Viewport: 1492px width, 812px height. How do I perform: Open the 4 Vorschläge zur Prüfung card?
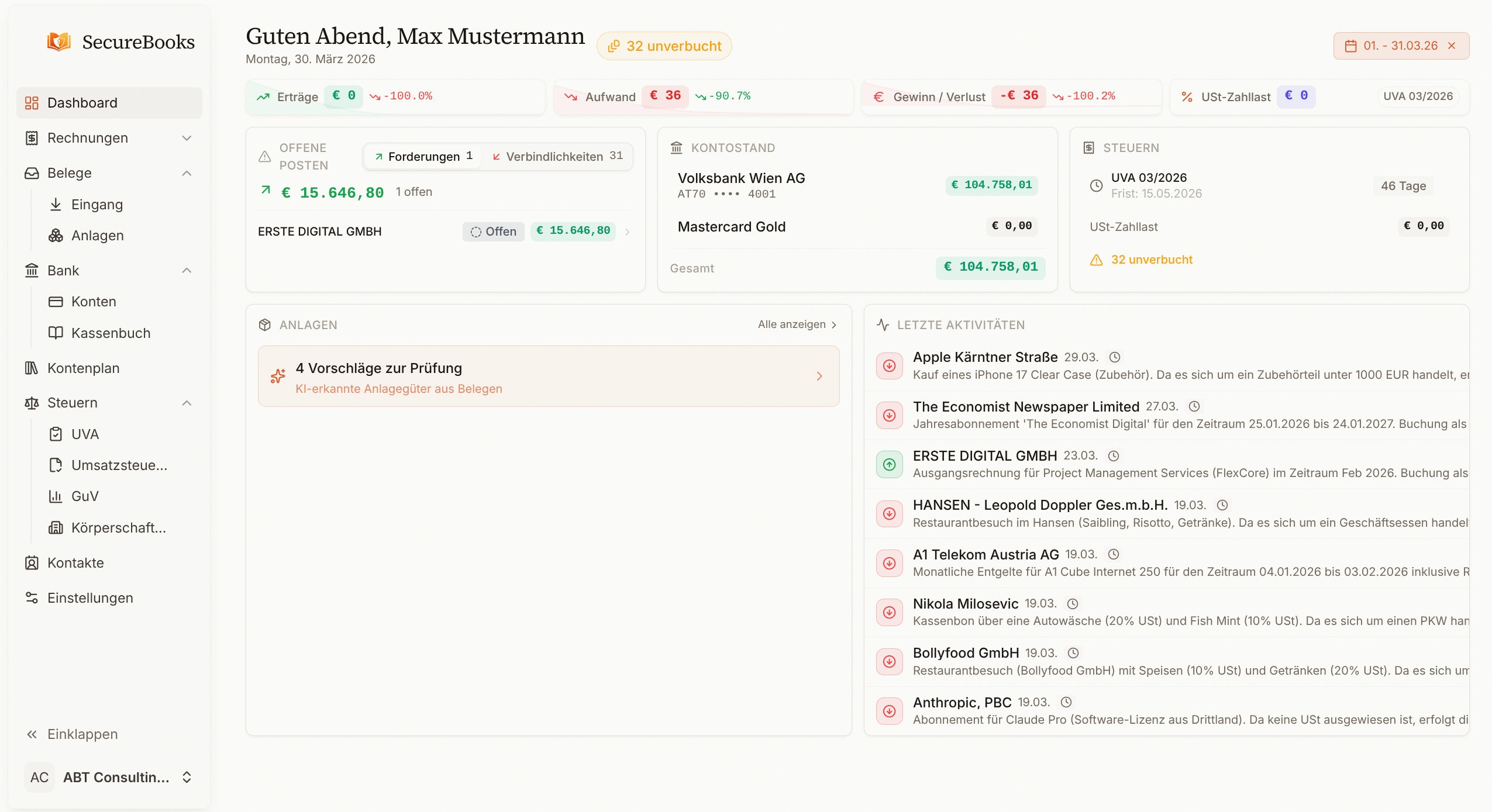pyautogui.click(x=548, y=376)
